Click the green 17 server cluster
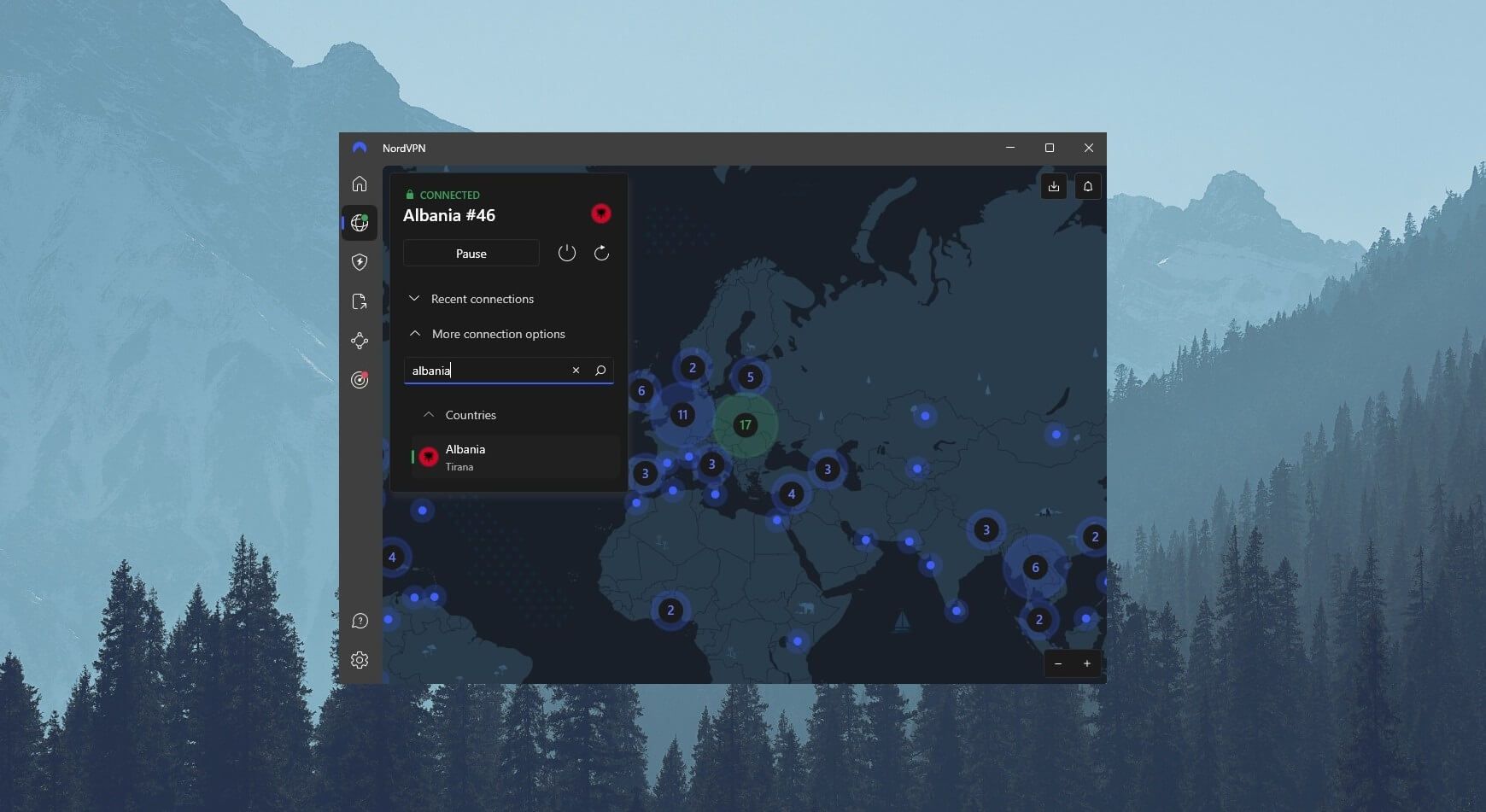 tap(746, 424)
